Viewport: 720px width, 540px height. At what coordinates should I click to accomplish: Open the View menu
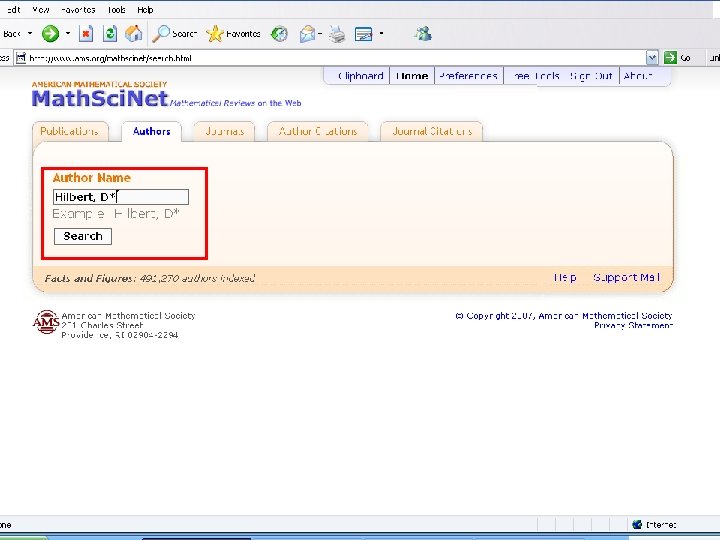[41, 10]
